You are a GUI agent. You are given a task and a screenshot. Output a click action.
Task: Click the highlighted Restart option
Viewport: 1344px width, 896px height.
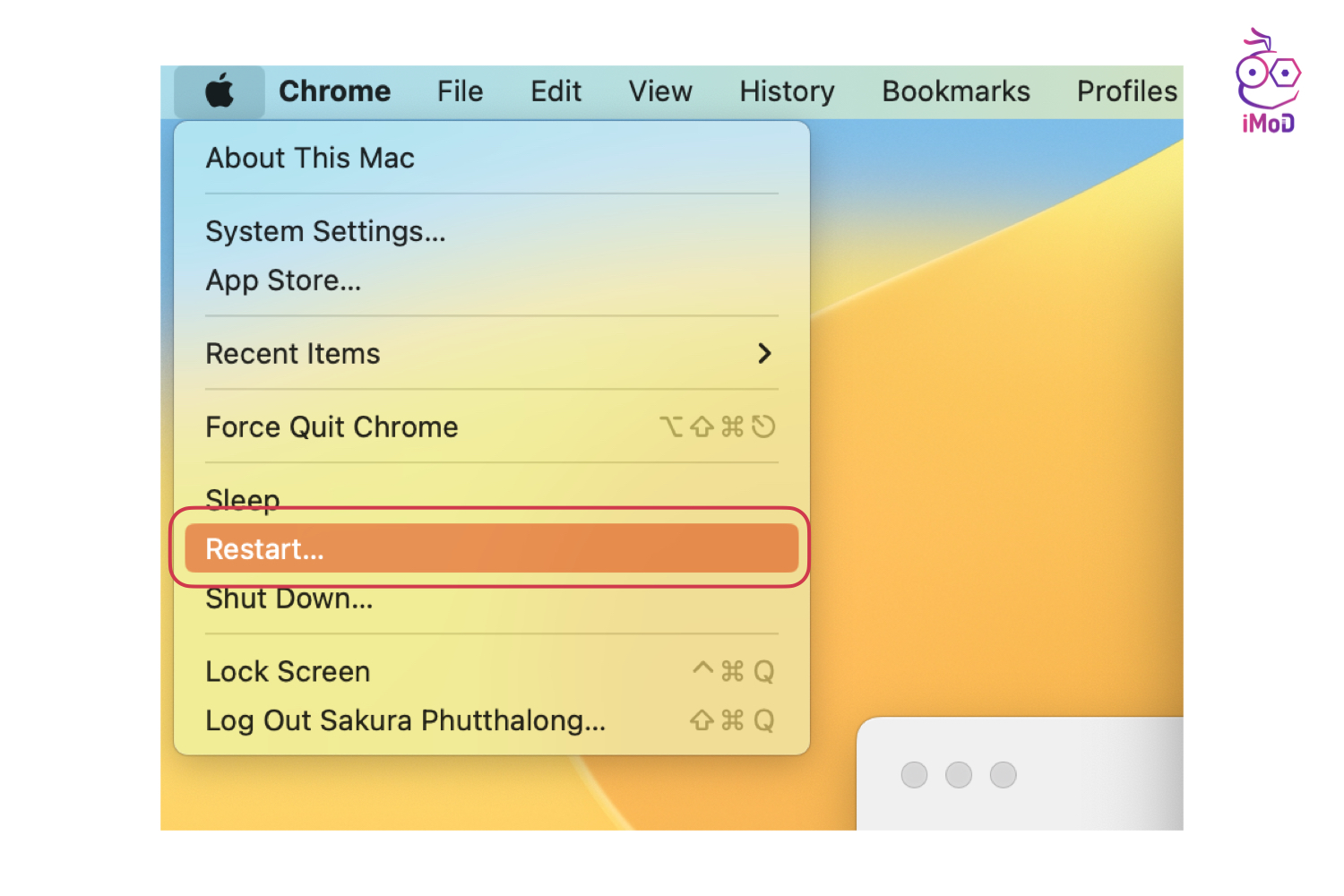point(491,548)
